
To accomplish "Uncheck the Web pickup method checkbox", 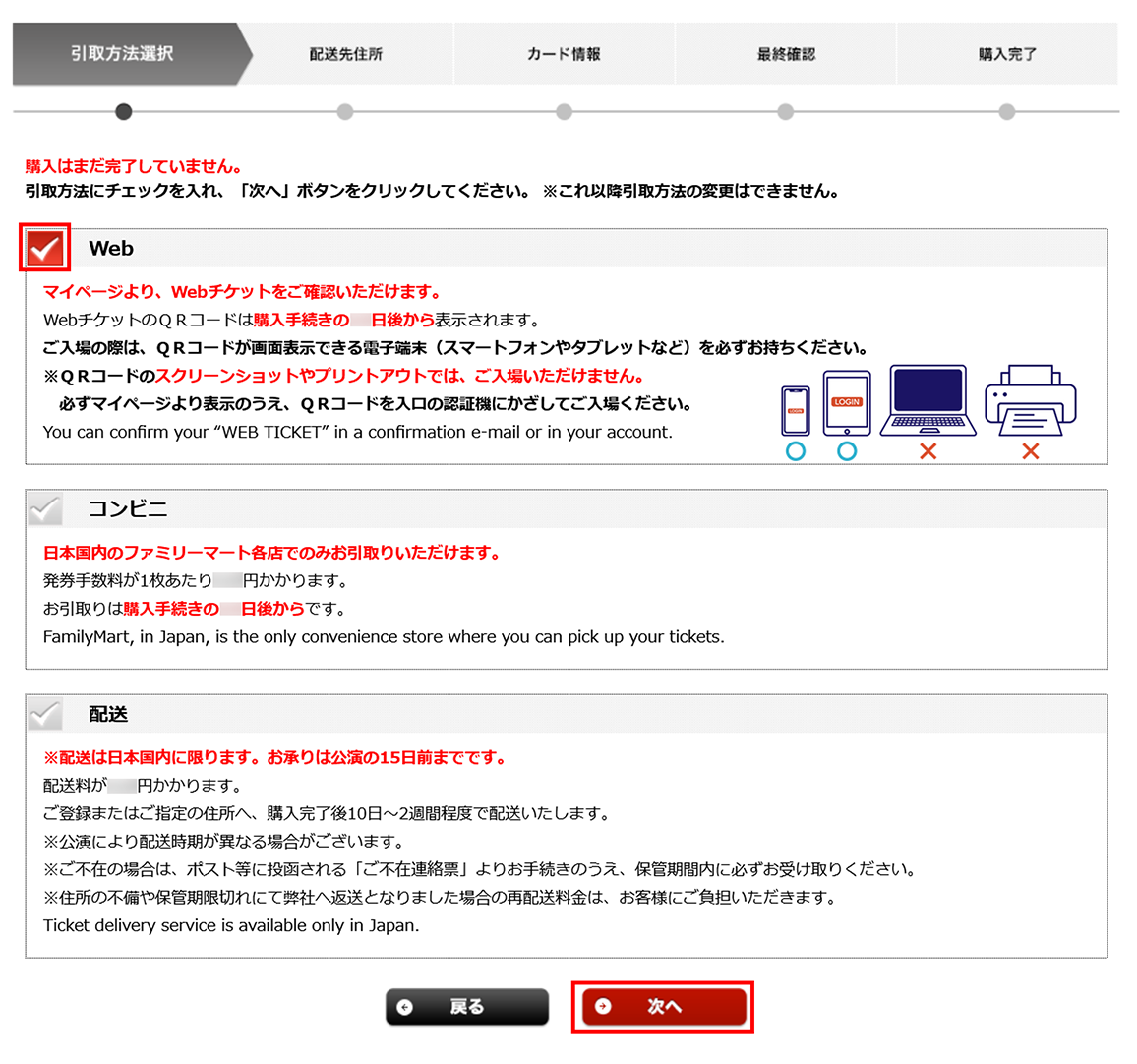I will 45,249.
